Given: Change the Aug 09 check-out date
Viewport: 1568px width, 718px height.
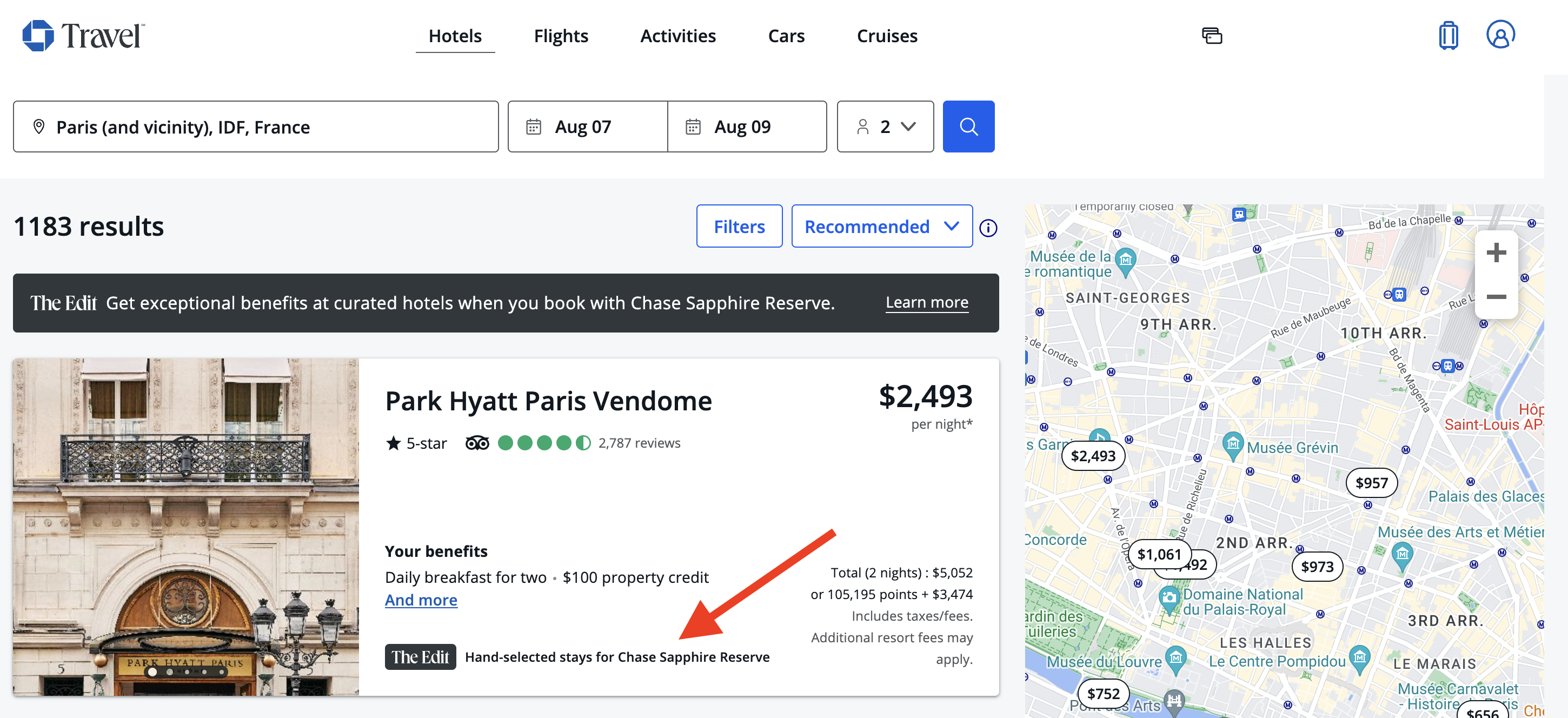Looking at the screenshot, I should point(747,127).
